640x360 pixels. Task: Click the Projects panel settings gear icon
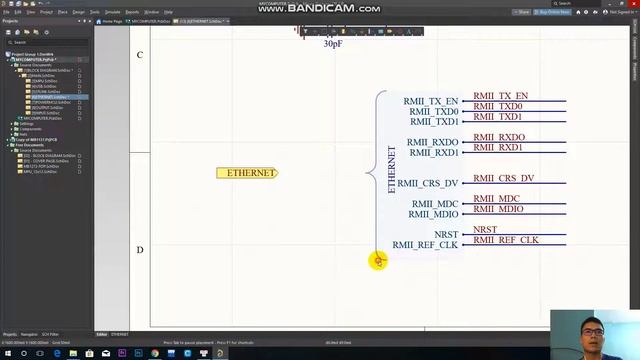coord(47,32)
